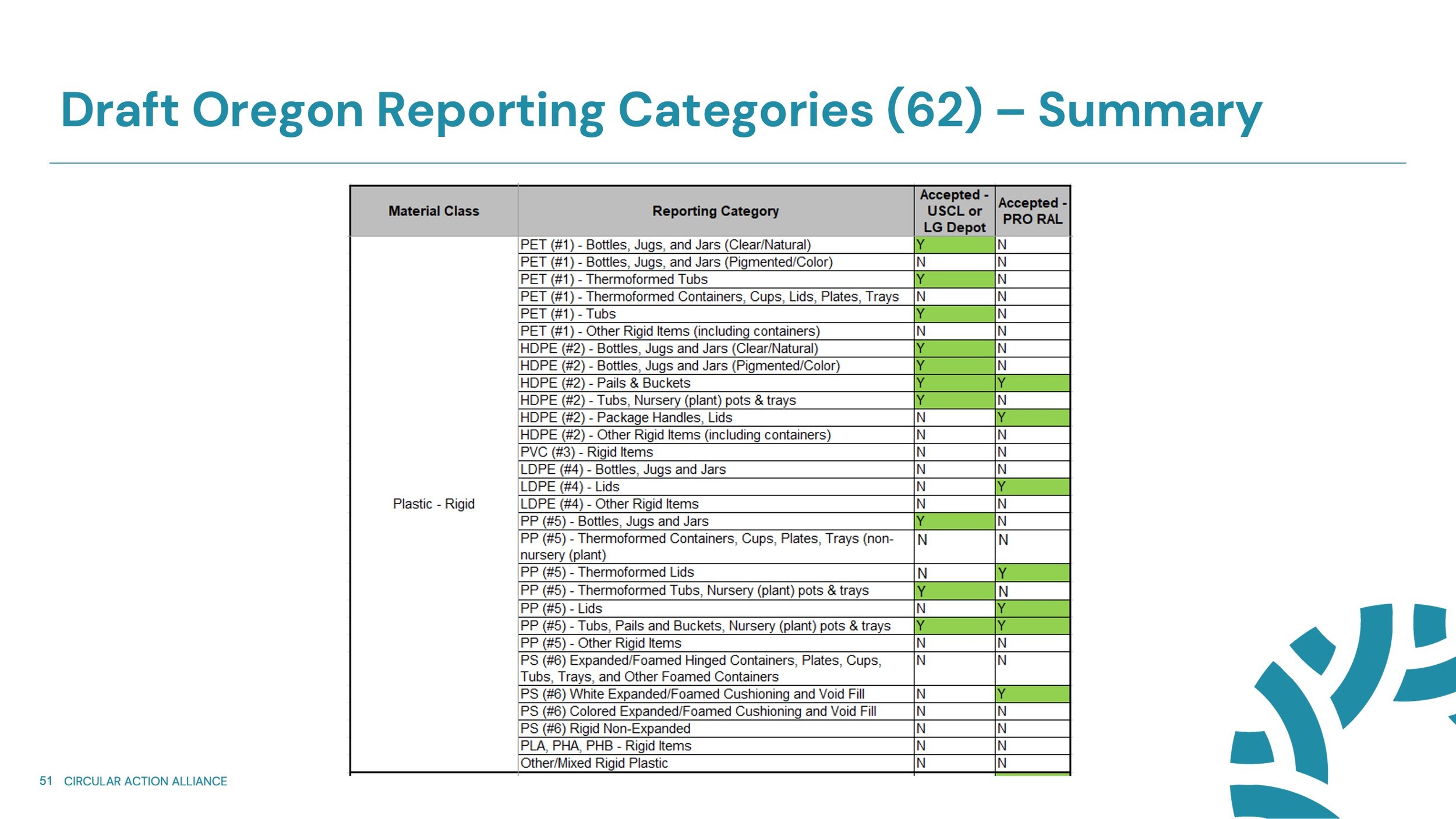Select the LDPE (#4) - Lids category
The image size is (1456, 819).
tap(570, 487)
